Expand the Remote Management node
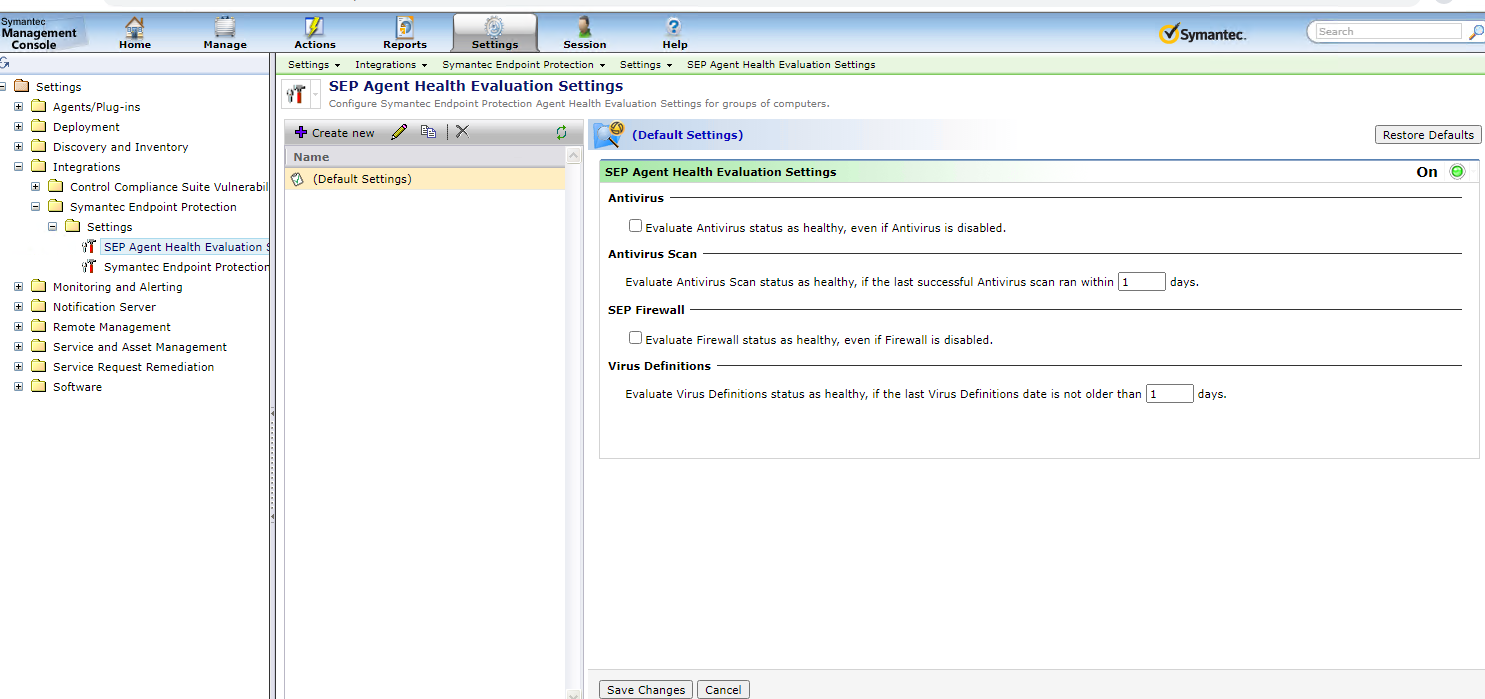Viewport: 1485px width, 699px height. click(18, 327)
